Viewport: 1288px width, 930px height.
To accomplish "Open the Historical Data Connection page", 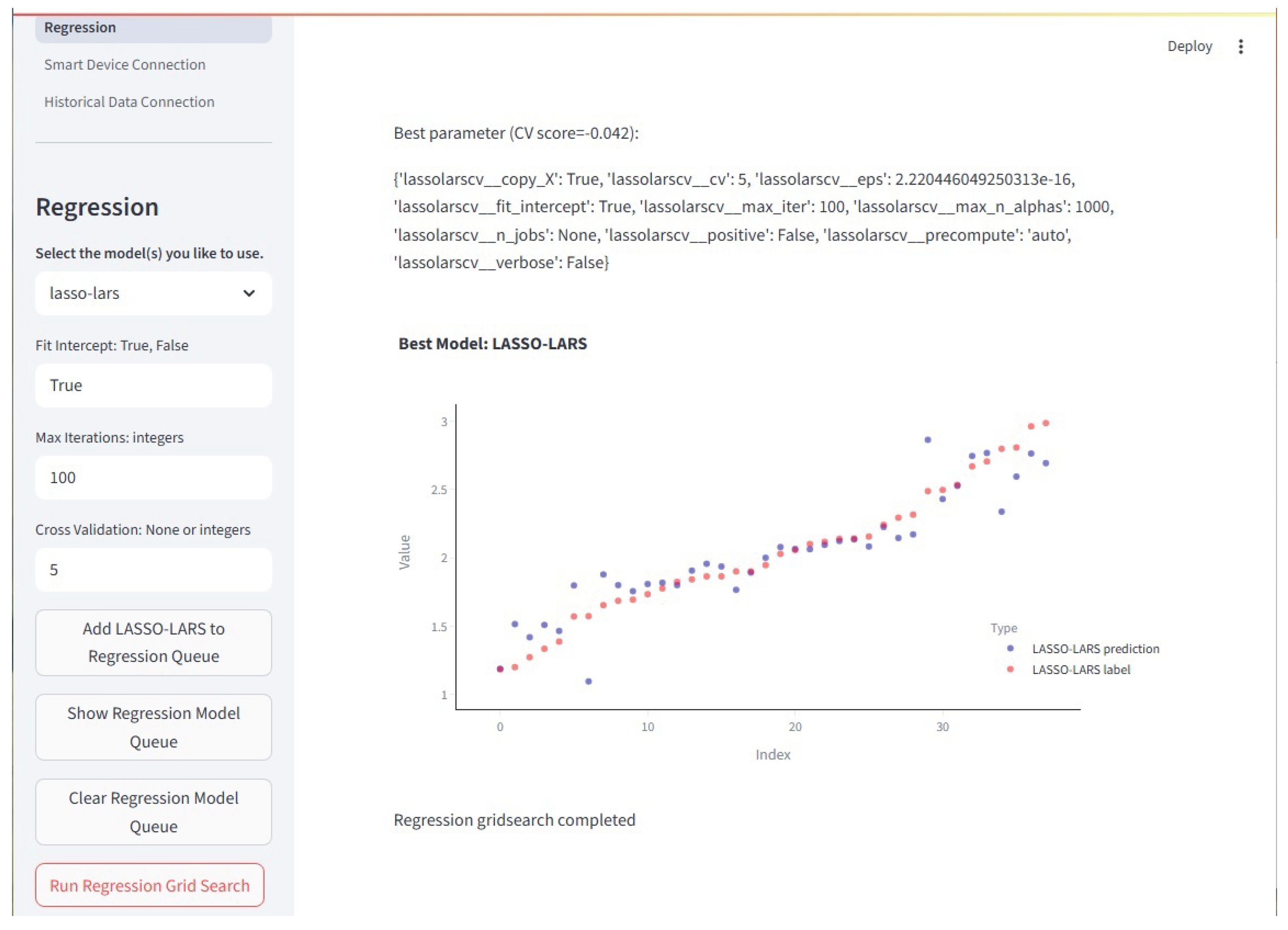I will [129, 102].
